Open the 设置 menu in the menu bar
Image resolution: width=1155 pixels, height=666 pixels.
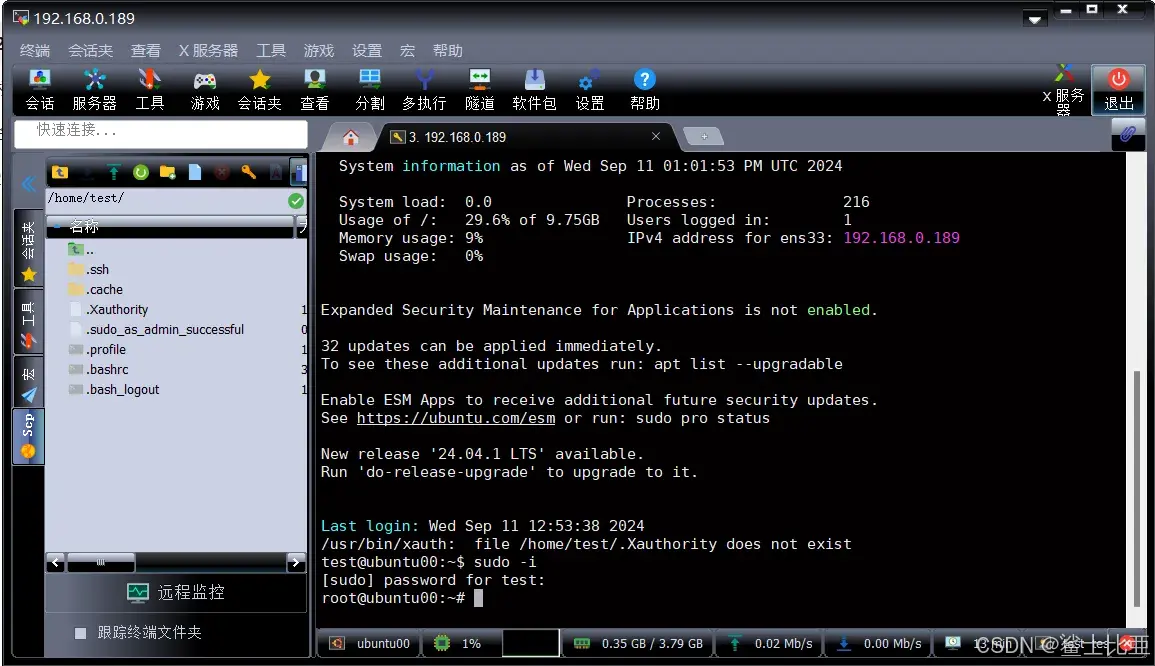pos(367,50)
